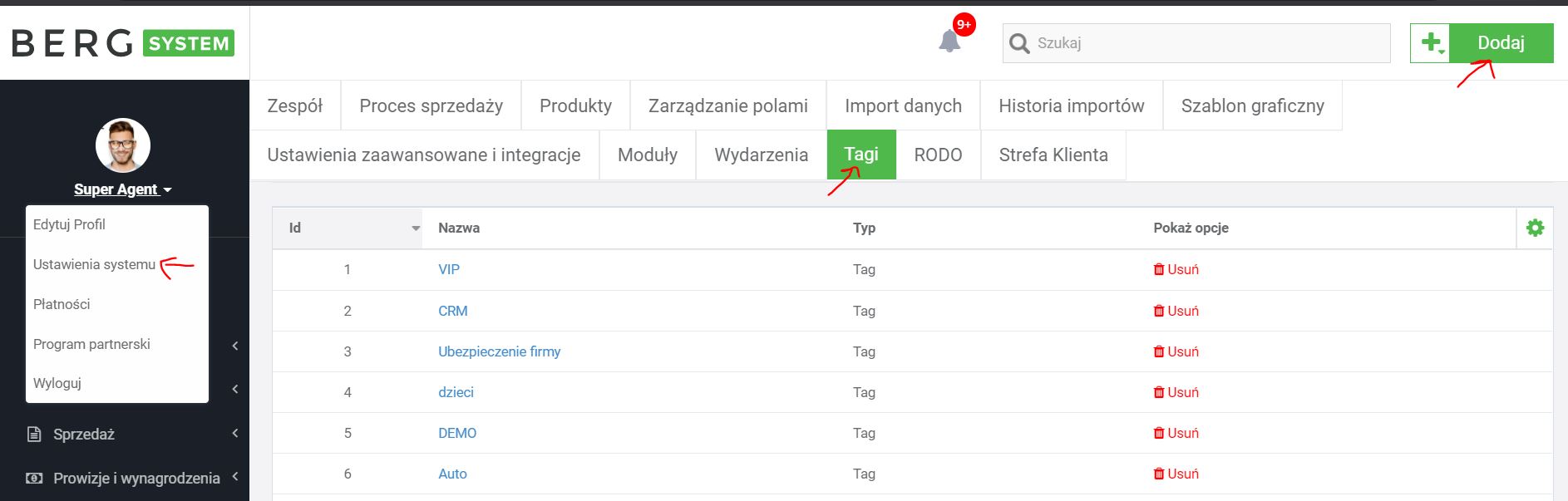Click the search magnifier icon
The height and width of the screenshot is (501, 1568).
[1019, 43]
